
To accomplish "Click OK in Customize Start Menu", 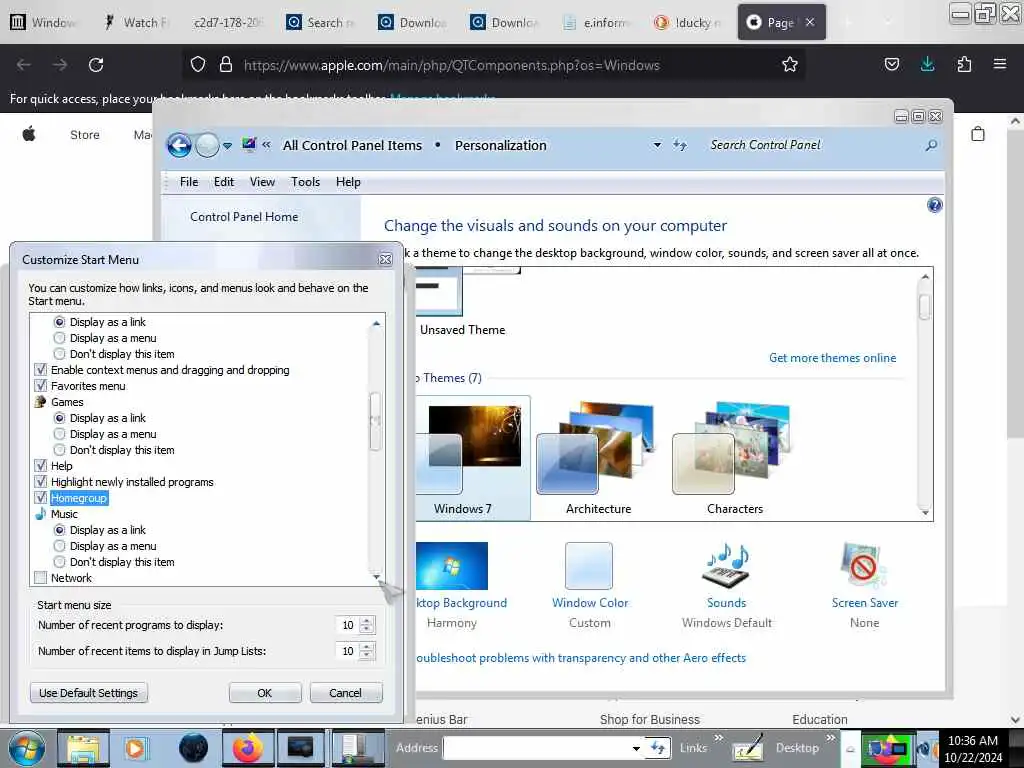I will [264, 693].
